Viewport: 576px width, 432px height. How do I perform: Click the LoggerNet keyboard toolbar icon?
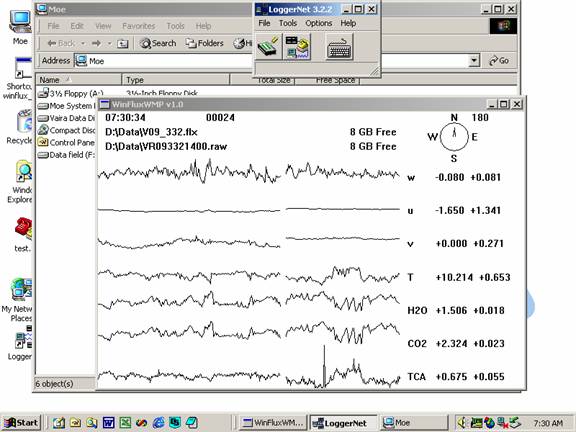tap(339, 47)
